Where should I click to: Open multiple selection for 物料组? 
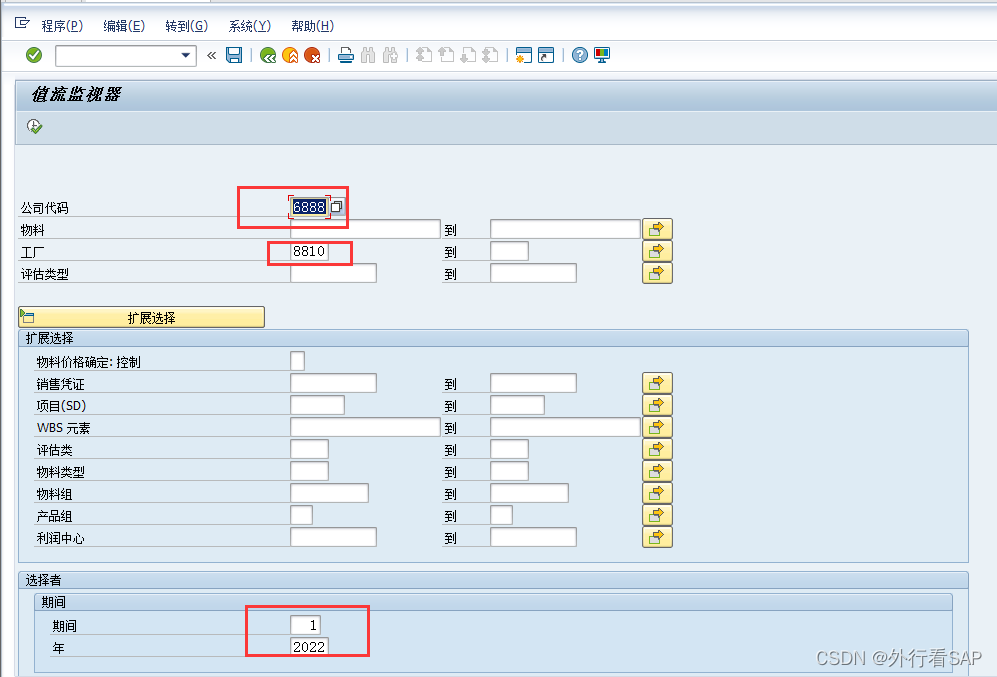(x=657, y=493)
